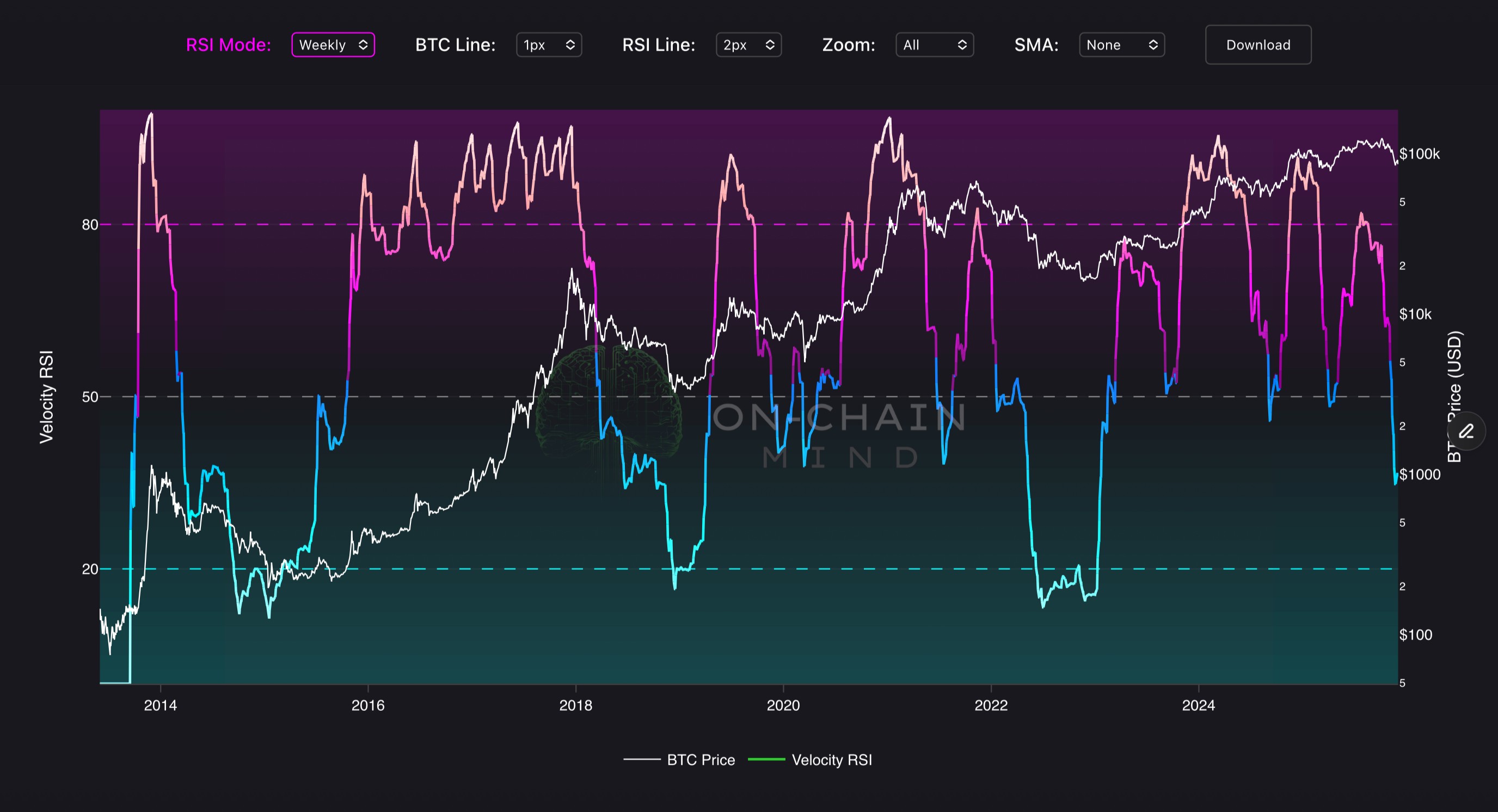1498x812 pixels.
Task: Click the RSI Mode label text
Action: point(229,45)
